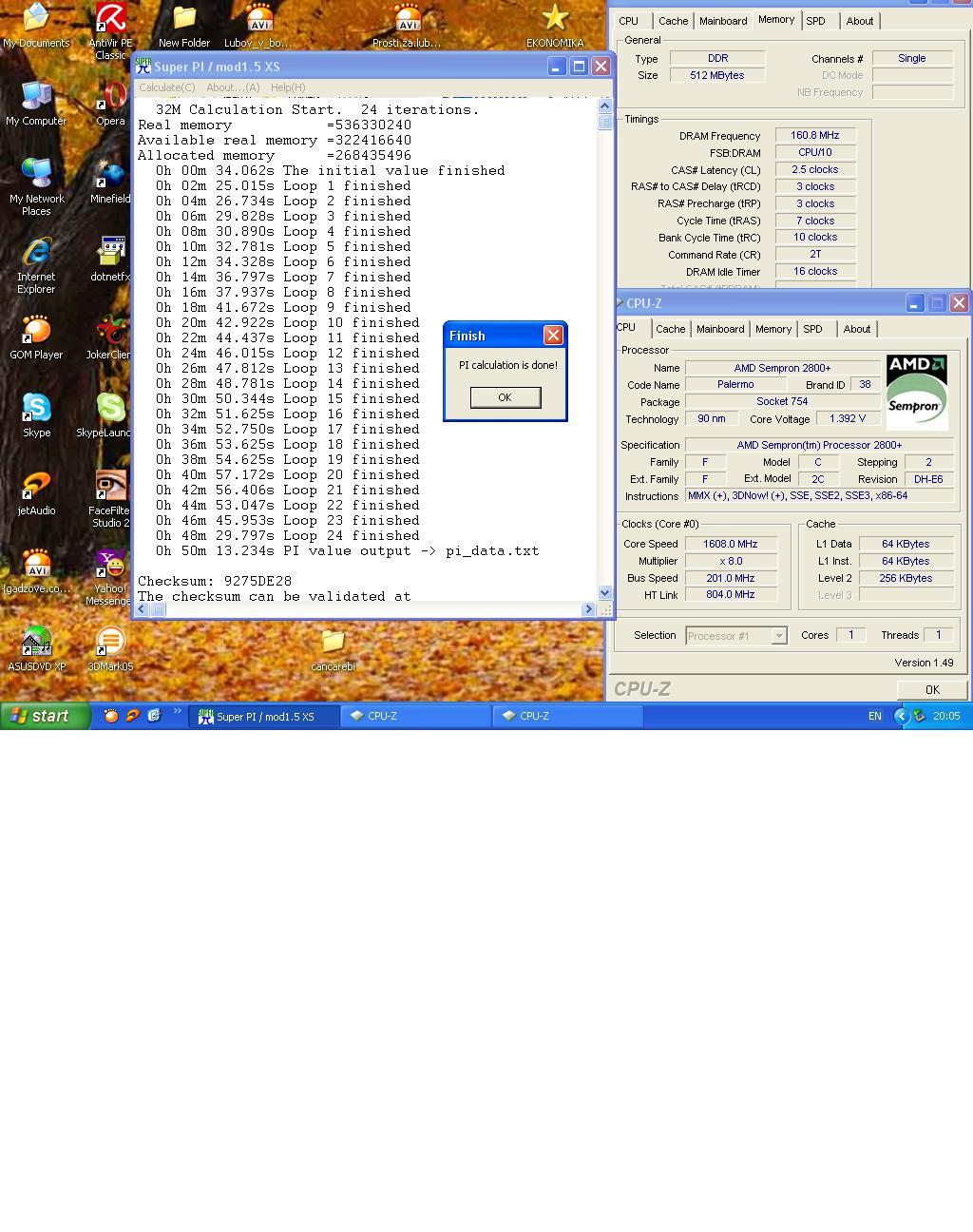
Task: Select Cache tab in upper CPU-Z window
Action: [673, 21]
